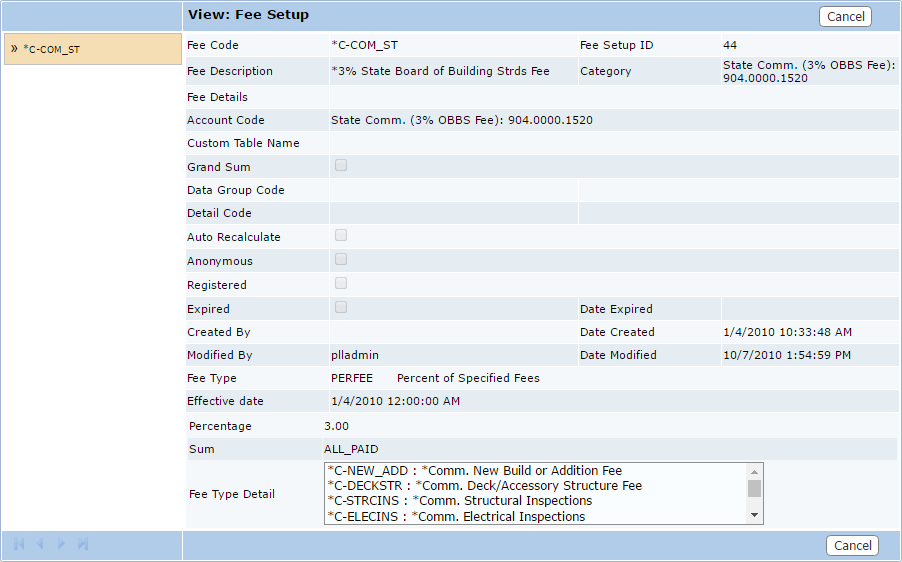Viewport: 902px width, 562px height.
Task: Click the Fee Type Detail scrollbar thumb
Action: click(754, 488)
